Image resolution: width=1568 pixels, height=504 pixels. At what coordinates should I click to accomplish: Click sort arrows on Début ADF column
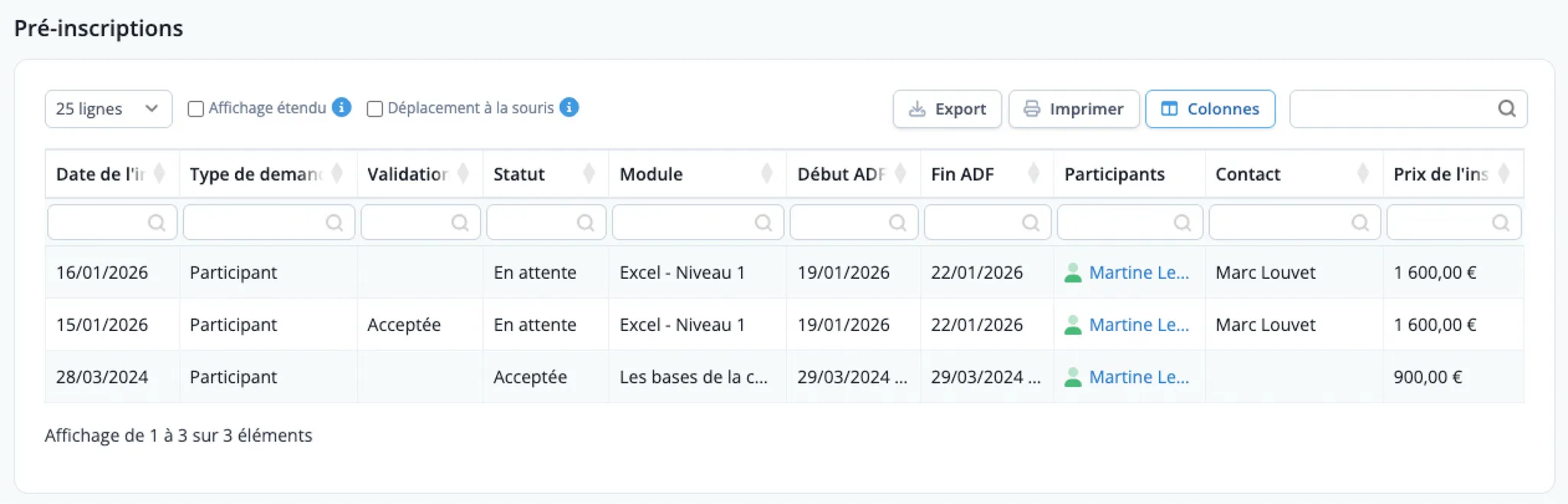pyautogui.click(x=900, y=174)
